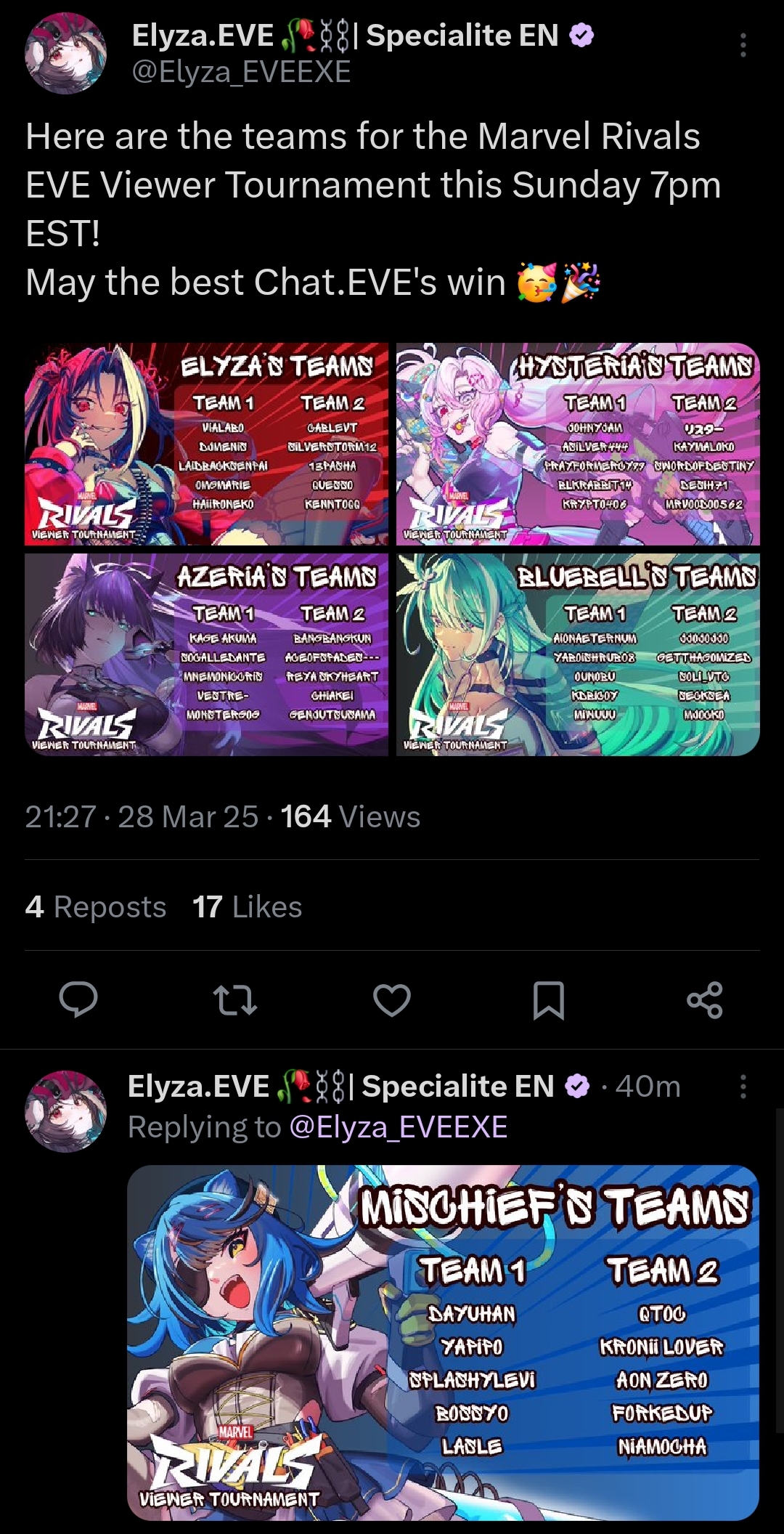Tap the repost arrows icon
Image resolution: width=784 pixels, height=1534 pixels.
click(x=235, y=999)
